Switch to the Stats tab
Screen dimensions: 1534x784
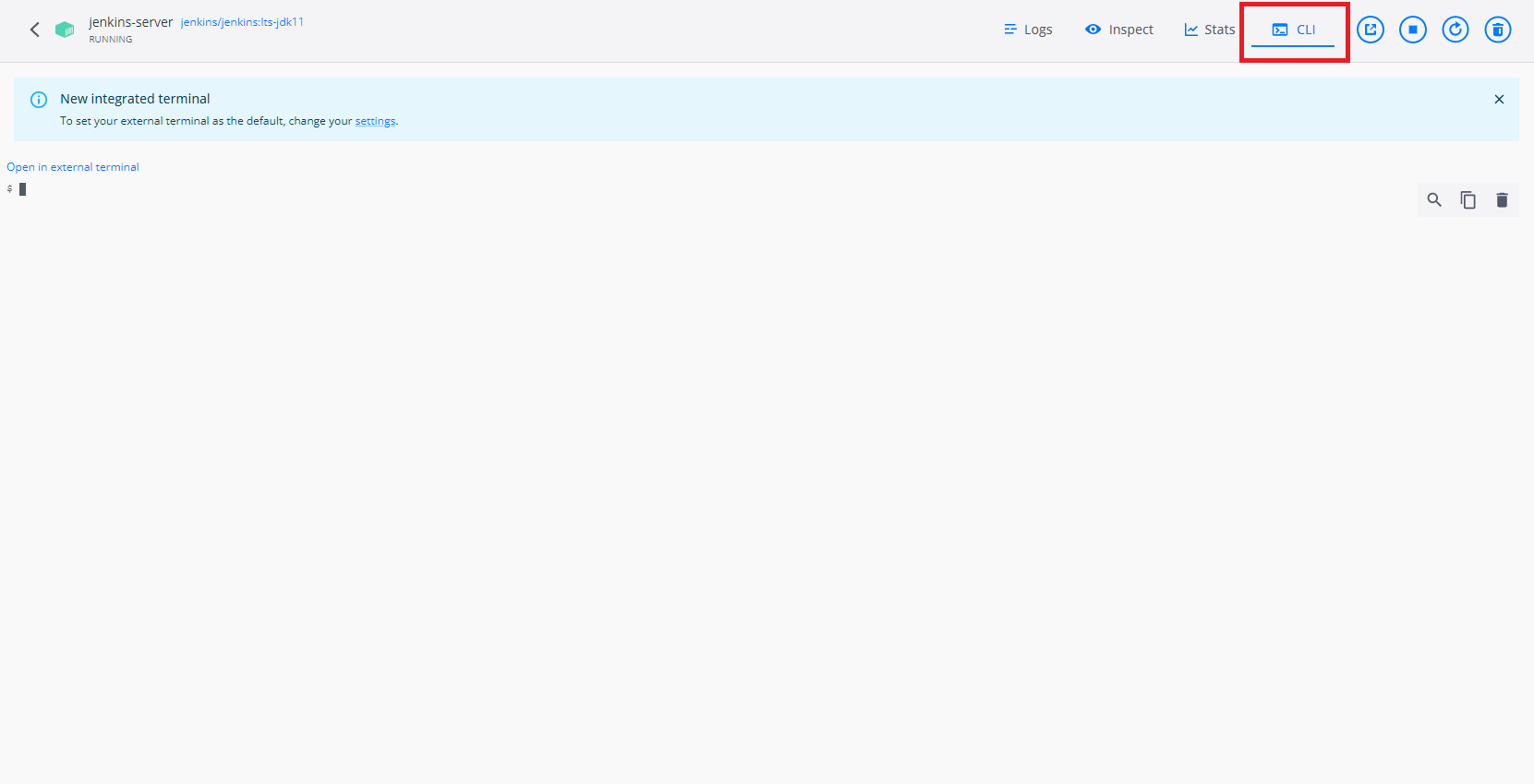click(x=1209, y=30)
